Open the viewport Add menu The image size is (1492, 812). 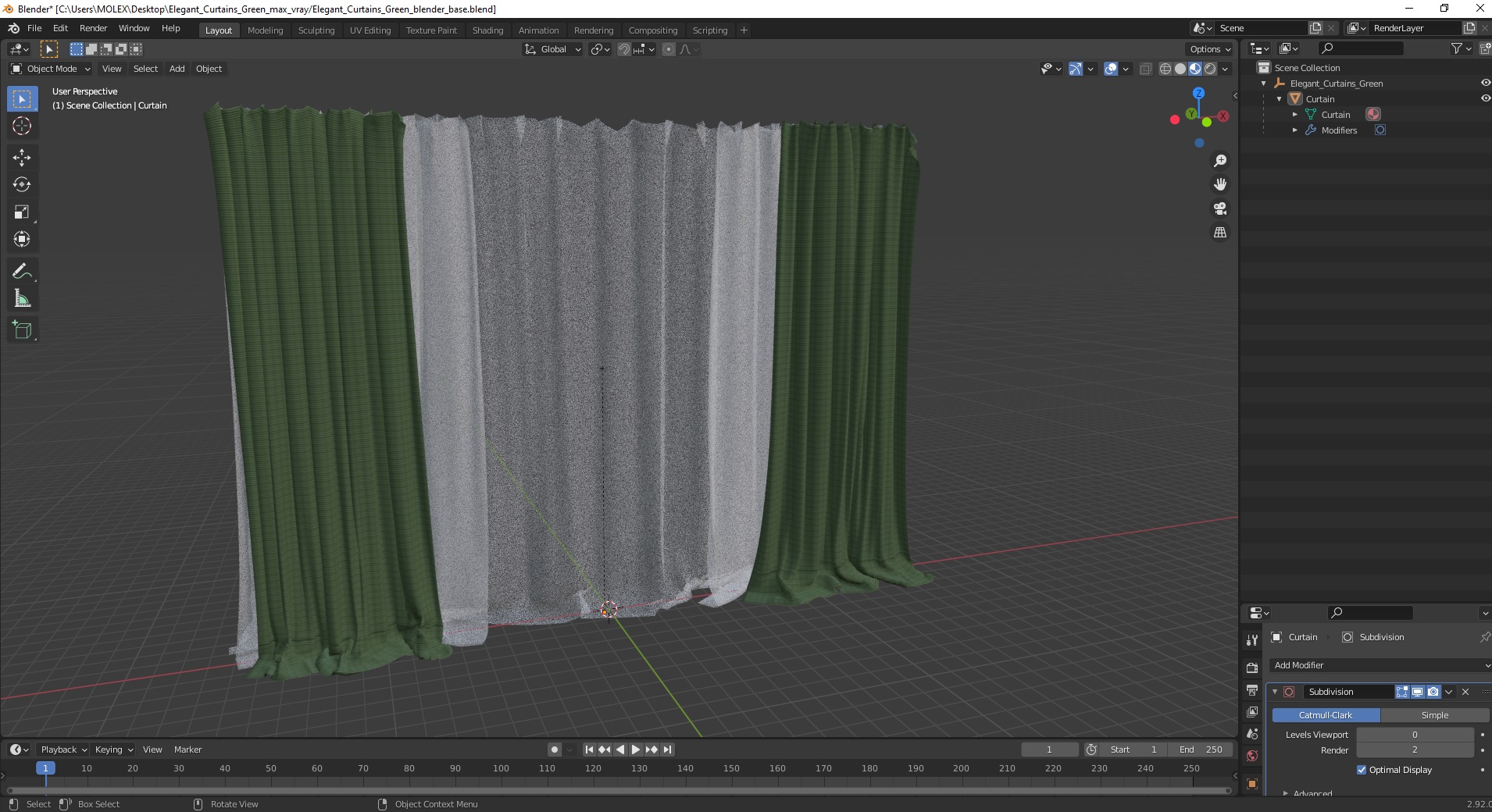[x=177, y=69]
